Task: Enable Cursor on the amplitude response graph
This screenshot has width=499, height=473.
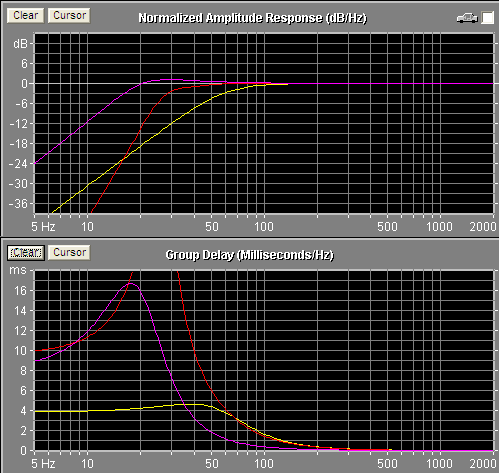Action: 69,15
